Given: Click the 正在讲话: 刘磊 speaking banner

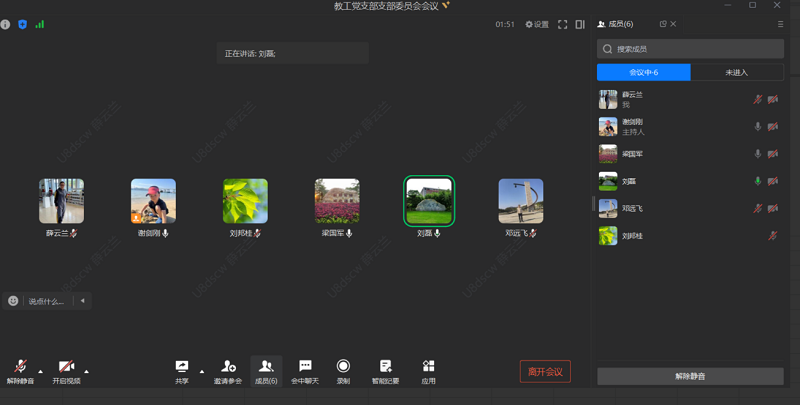Looking at the screenshot, I should tap(293, 53).
